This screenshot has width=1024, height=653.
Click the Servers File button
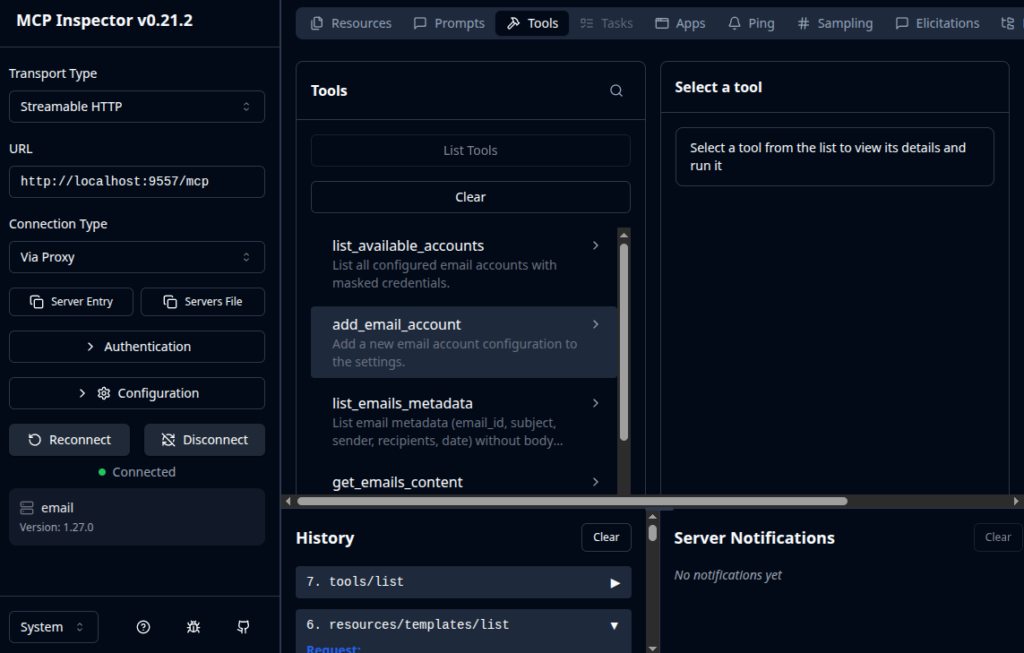(x=202, y=302)
